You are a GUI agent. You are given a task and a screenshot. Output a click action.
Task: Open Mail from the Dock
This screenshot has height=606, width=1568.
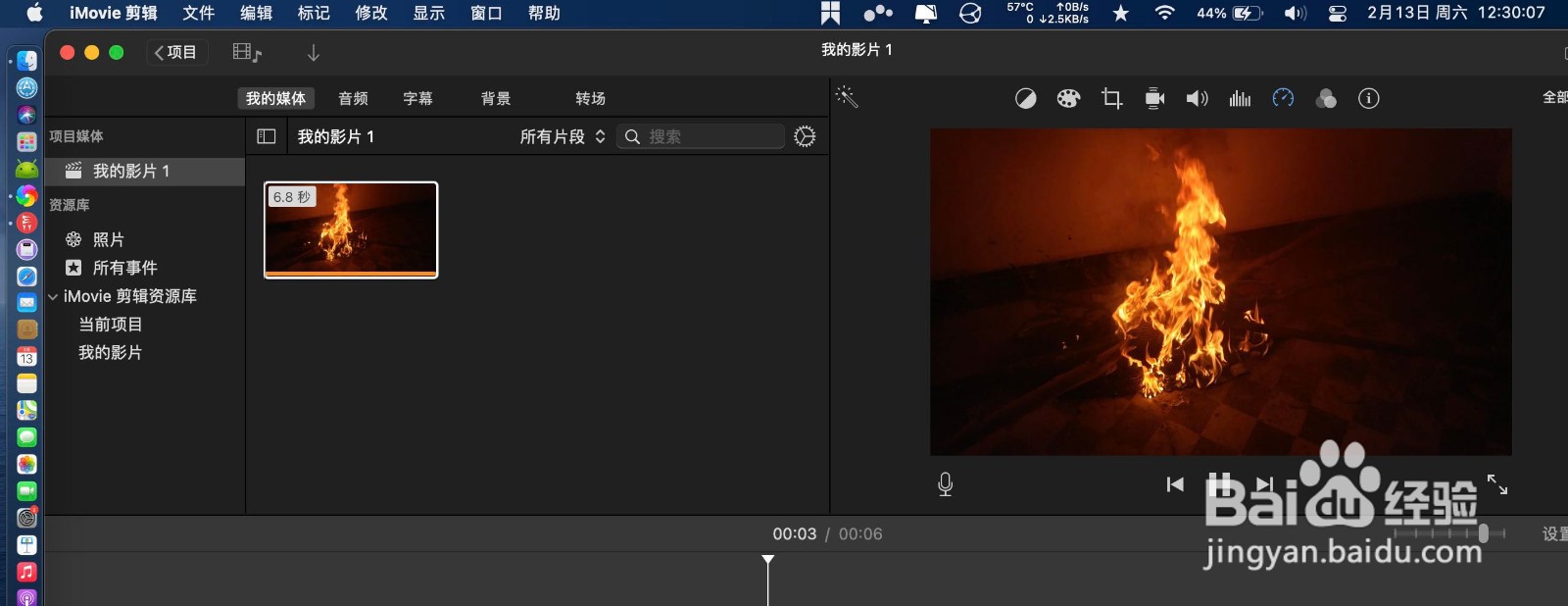(27, 303)
